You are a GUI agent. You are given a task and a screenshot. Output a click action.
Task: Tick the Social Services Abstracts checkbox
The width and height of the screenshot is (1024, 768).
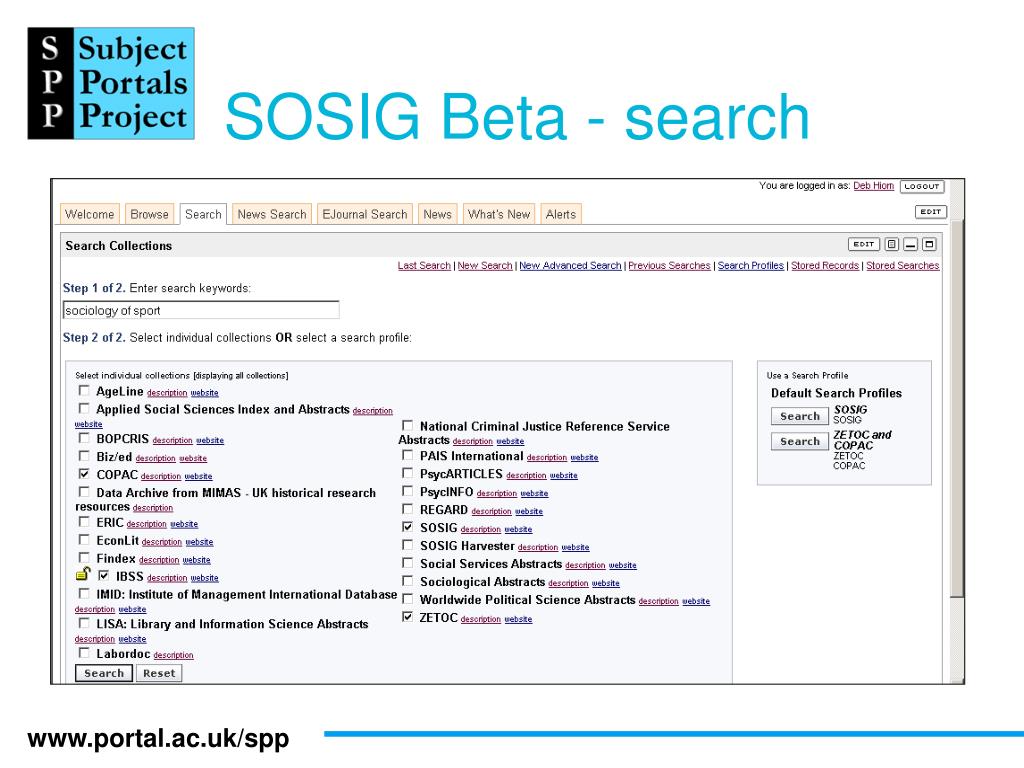(408, 562)
